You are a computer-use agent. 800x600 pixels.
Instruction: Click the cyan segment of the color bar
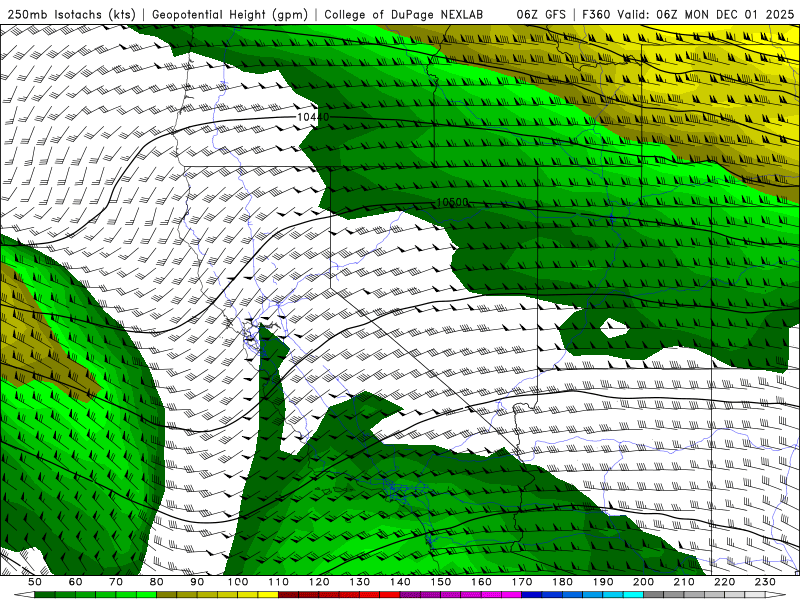[x=633, y=596]
